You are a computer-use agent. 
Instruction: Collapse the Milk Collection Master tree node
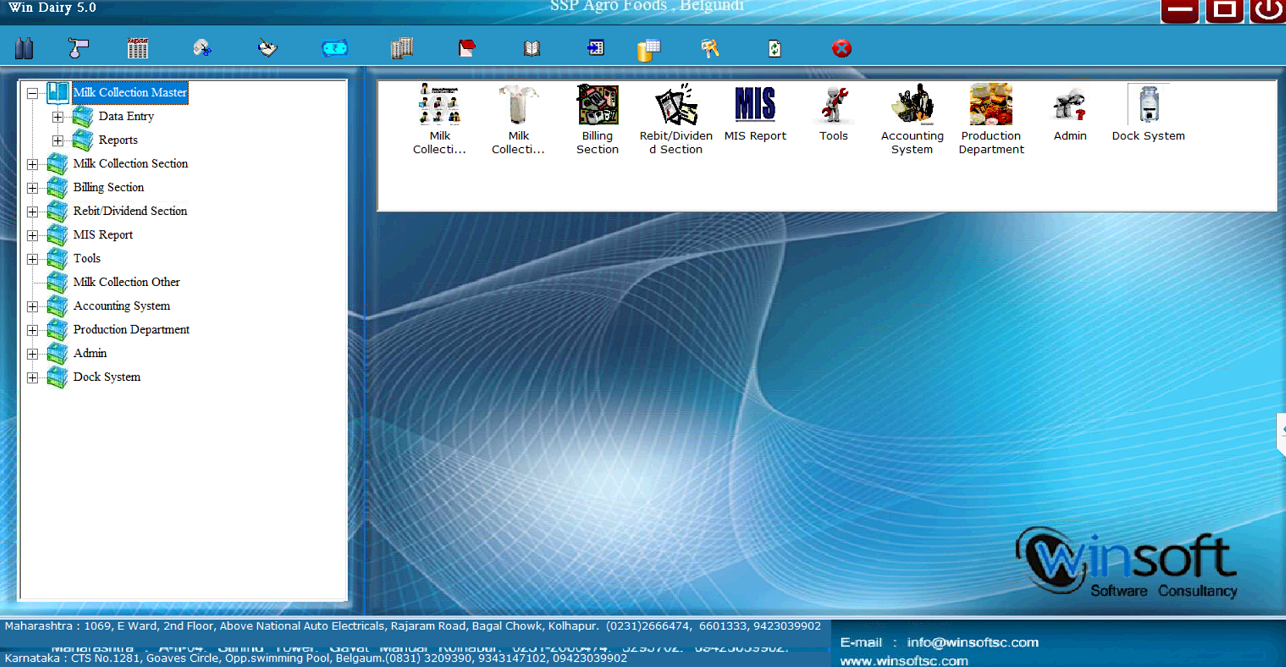pos(33,93)
